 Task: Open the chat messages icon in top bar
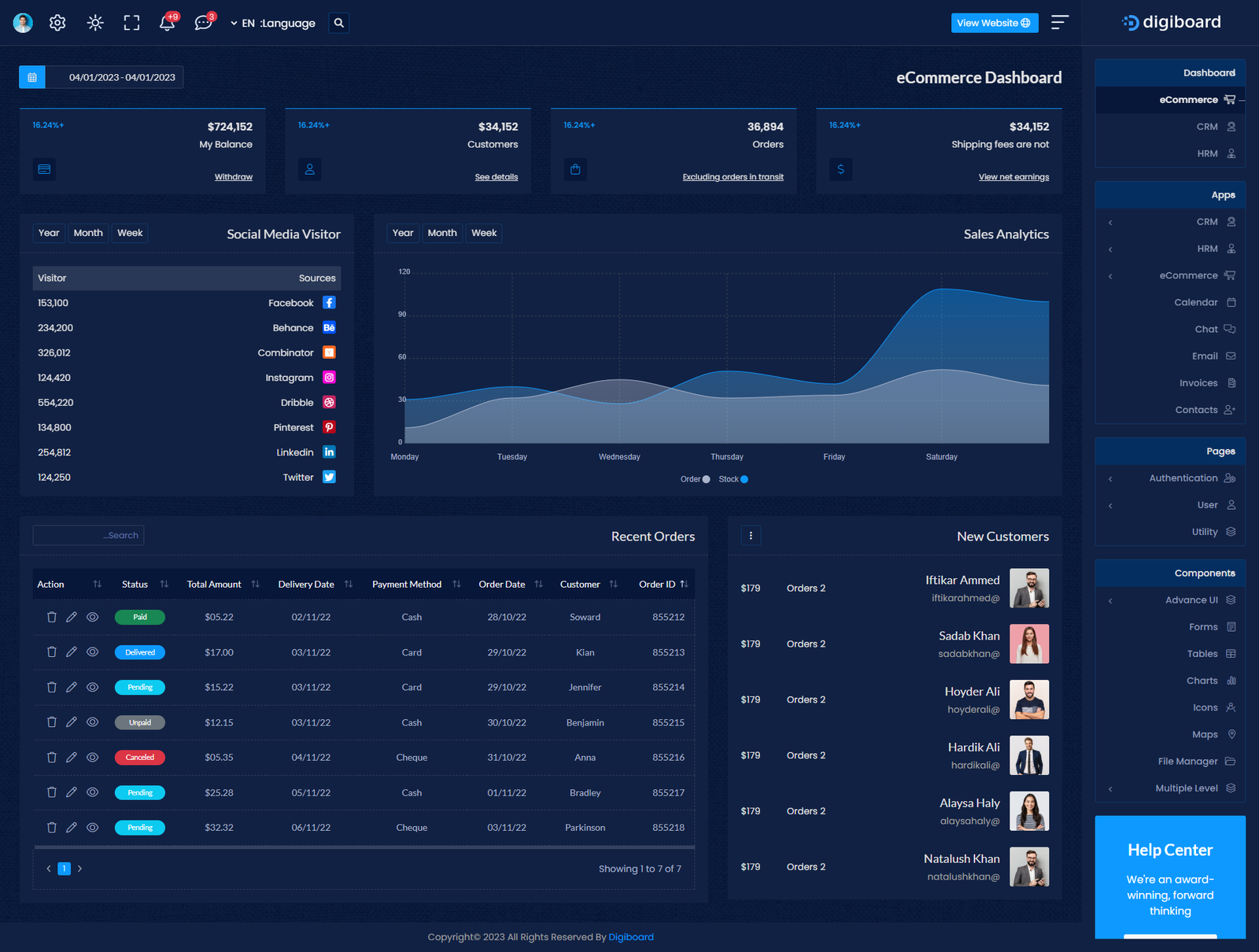tap(203, 23)
